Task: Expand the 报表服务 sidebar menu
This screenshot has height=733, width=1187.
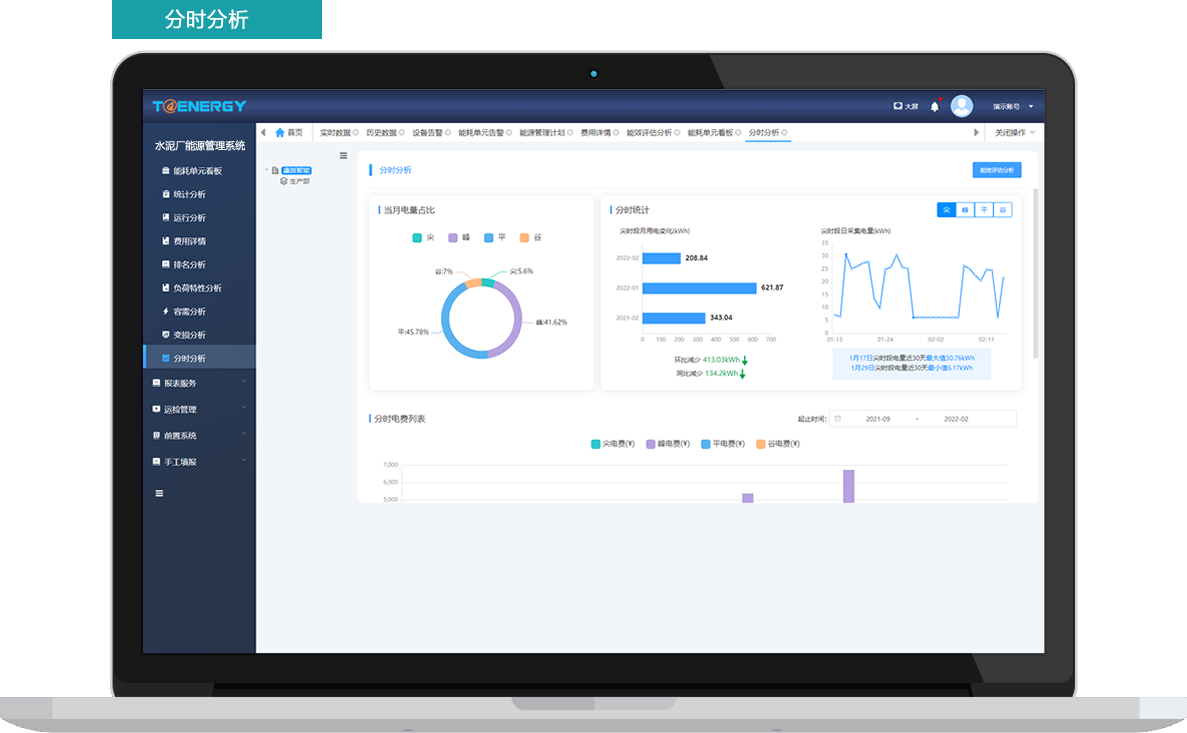Action: pos(198,383)
